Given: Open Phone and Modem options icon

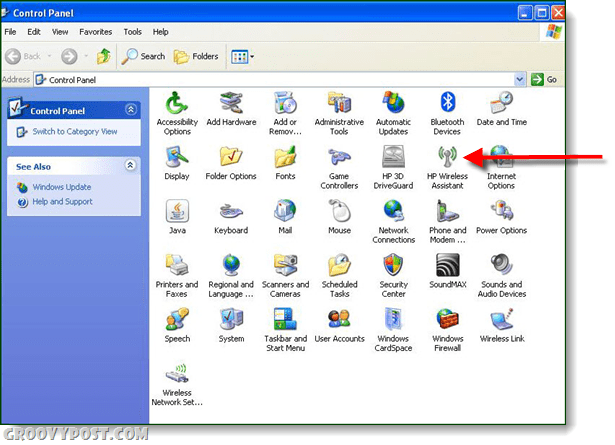Looking at the screenshot, I should (x=448, y=211).
